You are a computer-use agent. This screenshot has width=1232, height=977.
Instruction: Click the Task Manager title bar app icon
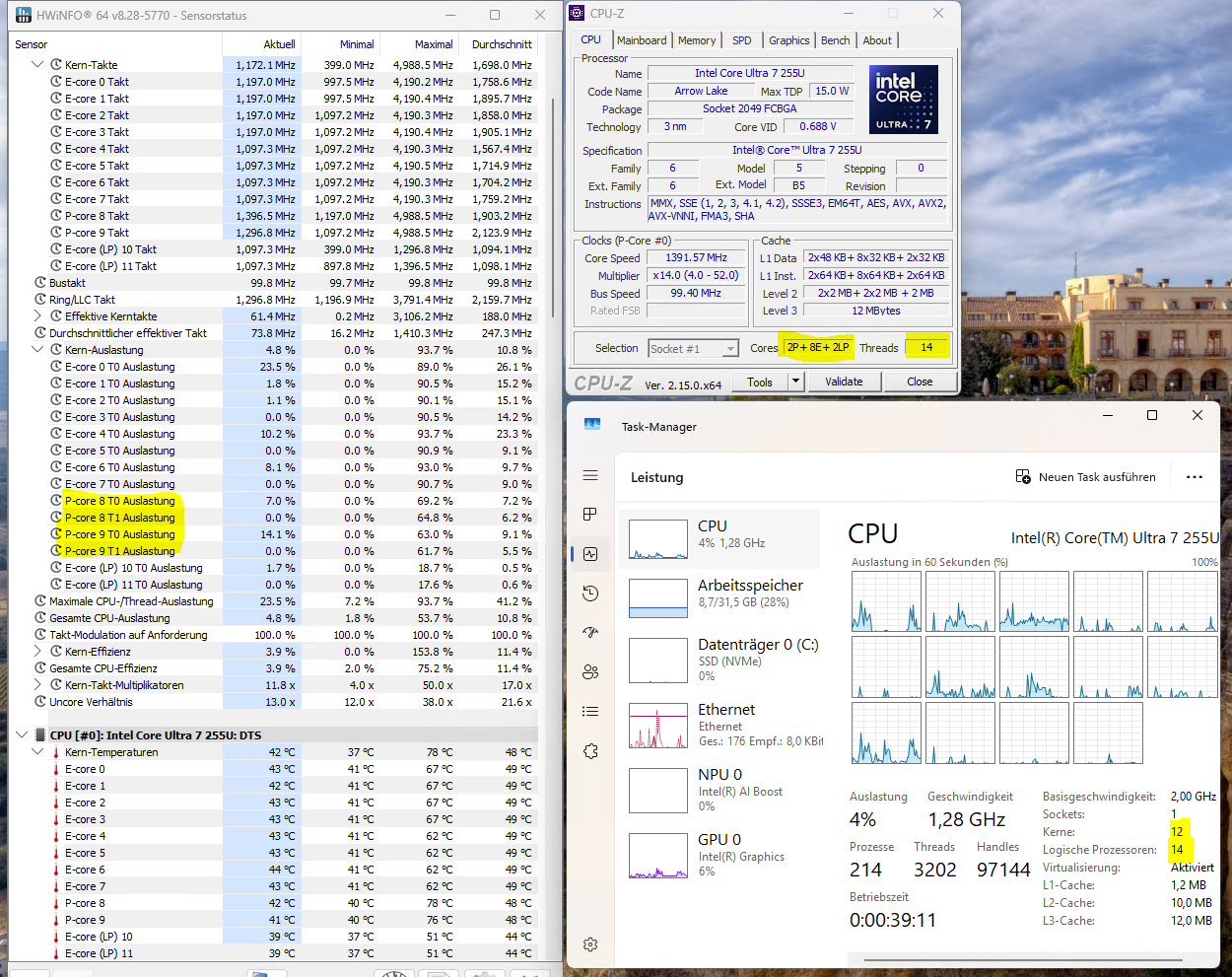pyautogui.click(x=592, y=424)
